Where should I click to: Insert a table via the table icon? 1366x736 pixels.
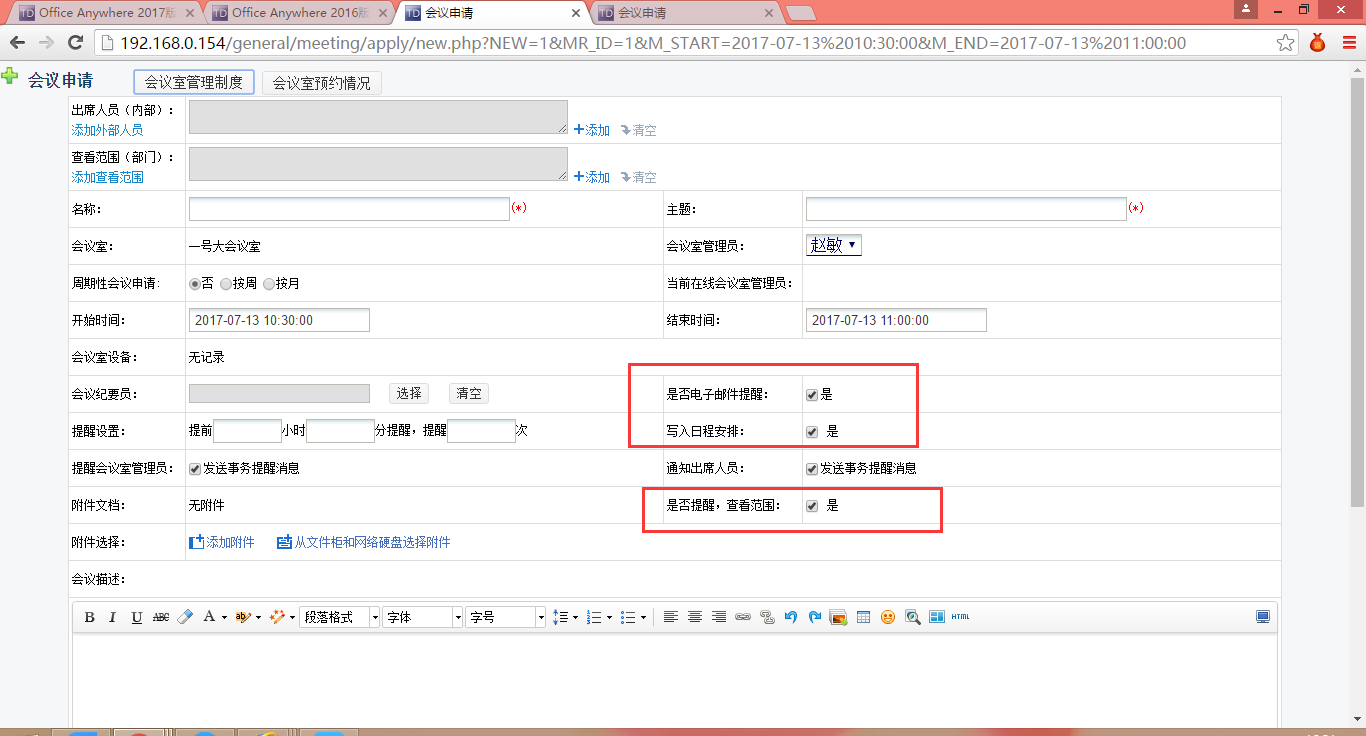pyautogui.click(x=864, y=617)
